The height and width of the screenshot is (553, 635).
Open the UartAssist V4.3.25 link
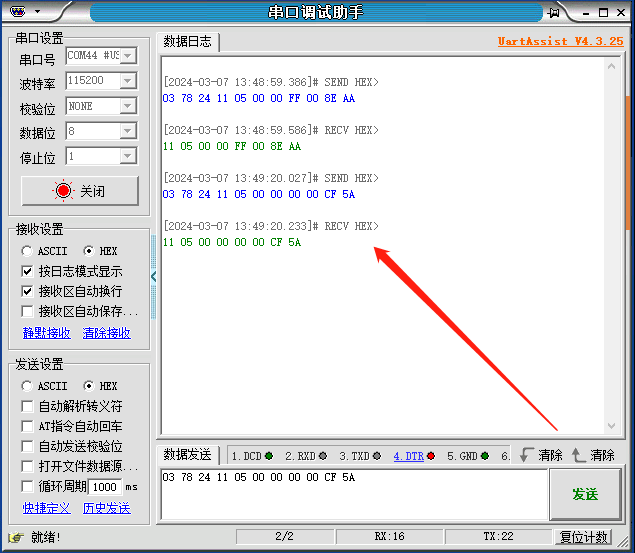pyautogui.click(x=560, y=41)
